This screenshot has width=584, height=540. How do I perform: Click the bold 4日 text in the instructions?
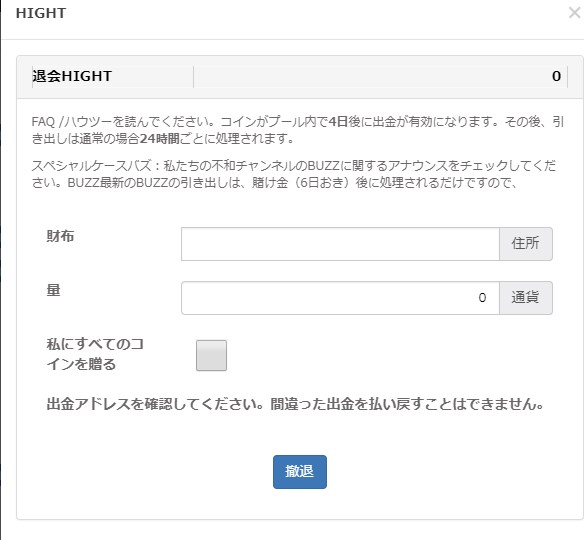coord(338,122)
